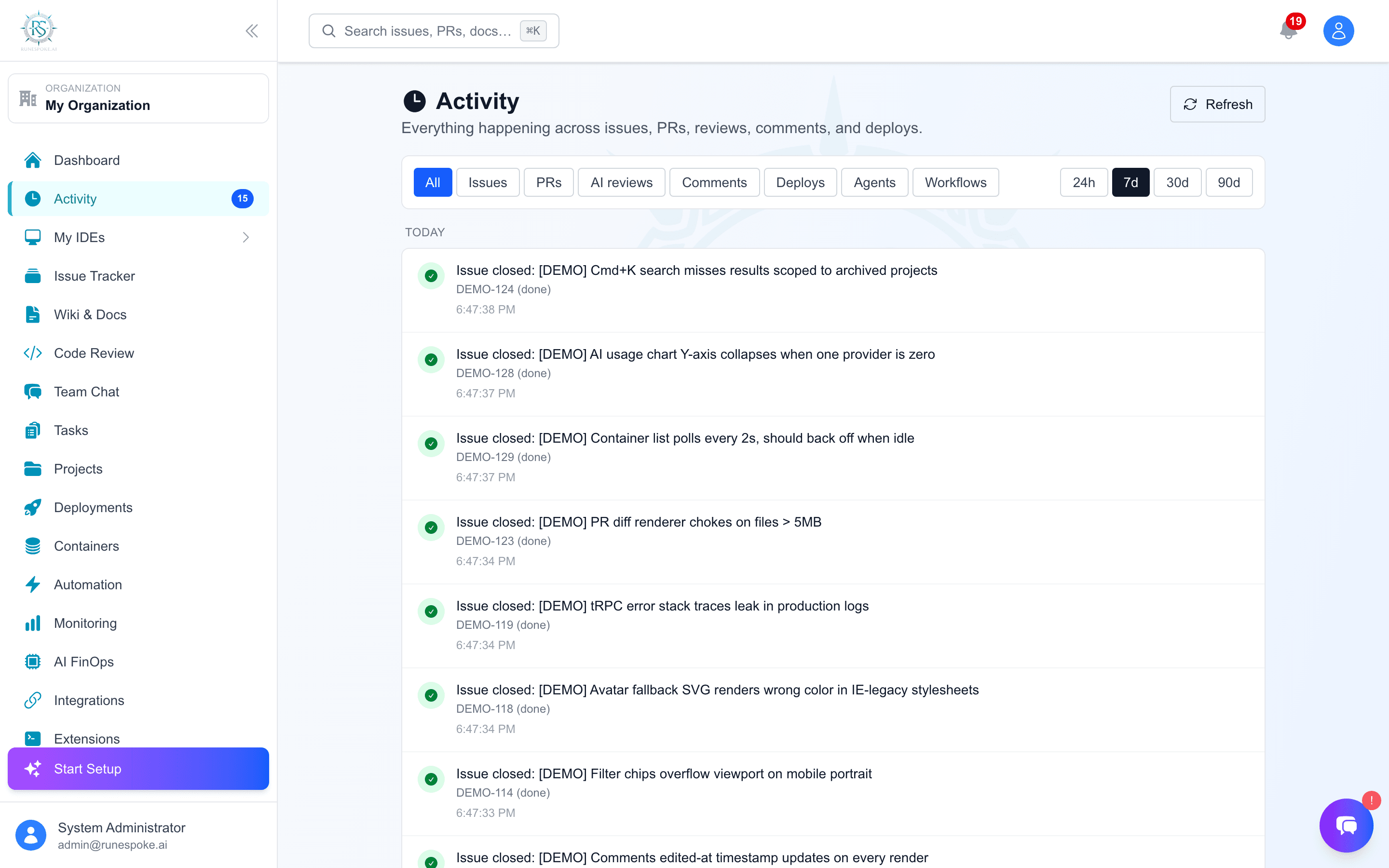Click the Activity clock icon in sidebar
The width and height of the screenshot is (1389, 868).
(x=33, y=199)
